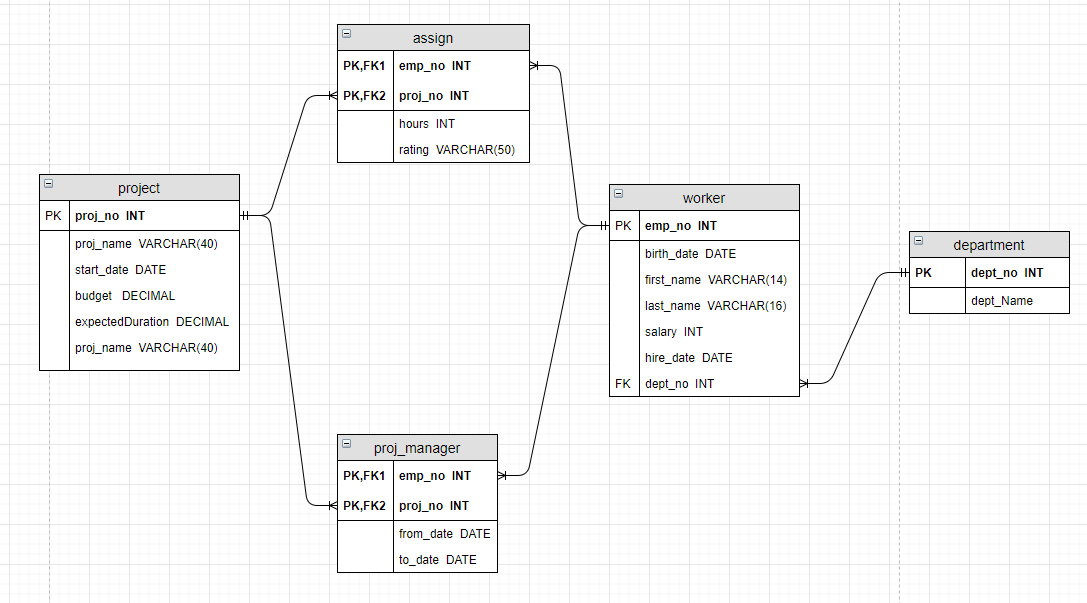Select the proj_no primary key row in project
The width and height of the screenshot is (1087, 603).
point(139,215)
